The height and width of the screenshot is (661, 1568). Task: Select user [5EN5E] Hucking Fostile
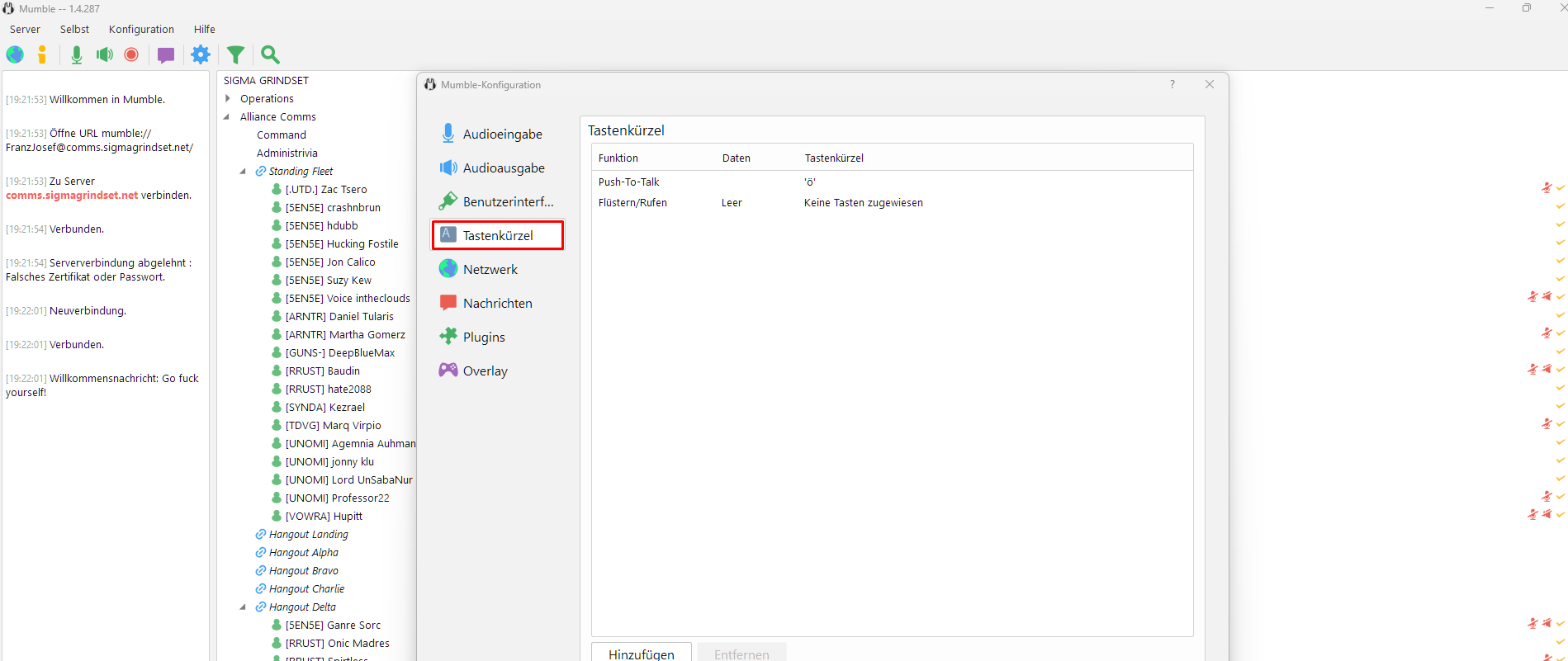[x=342, y=243]
